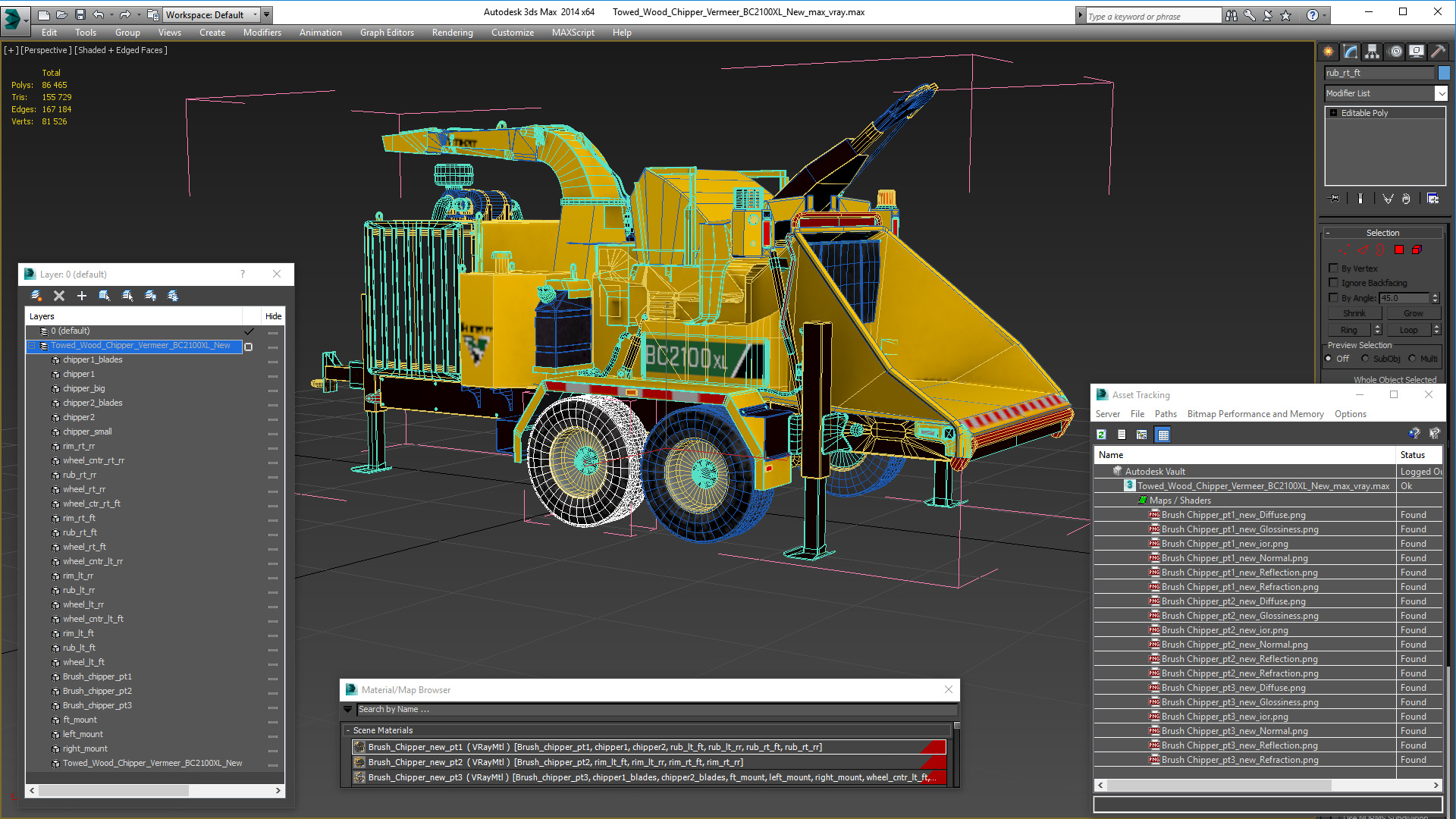This screenshot has height=819, width=1456.
Task: Open the Motion command panel tab
Action: pyautogui.click(x=1395, y=52)
